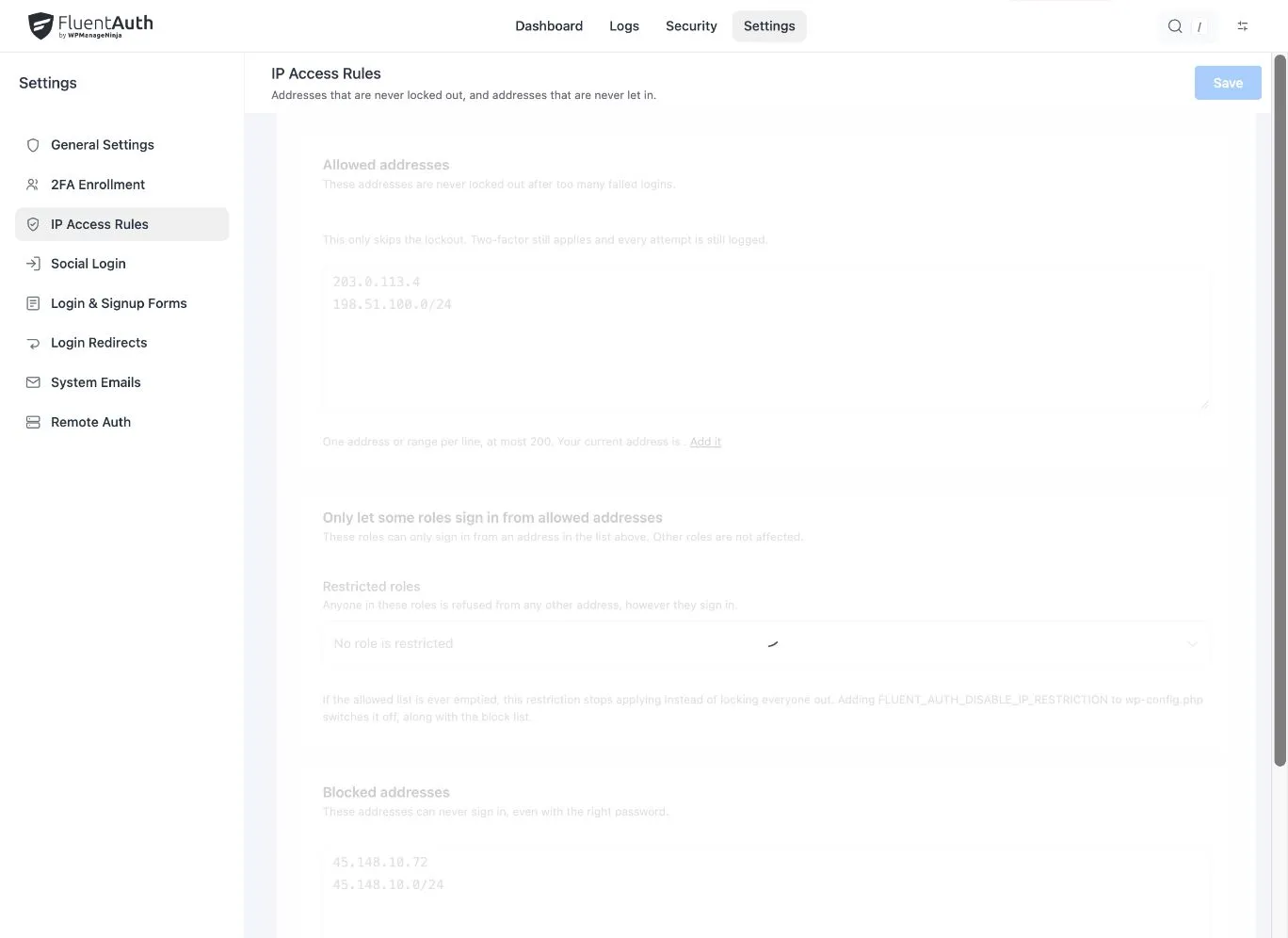
Task: Click the 'IP Access Rules' page heading
Action: pyautogui.click(x=326, y=73)
